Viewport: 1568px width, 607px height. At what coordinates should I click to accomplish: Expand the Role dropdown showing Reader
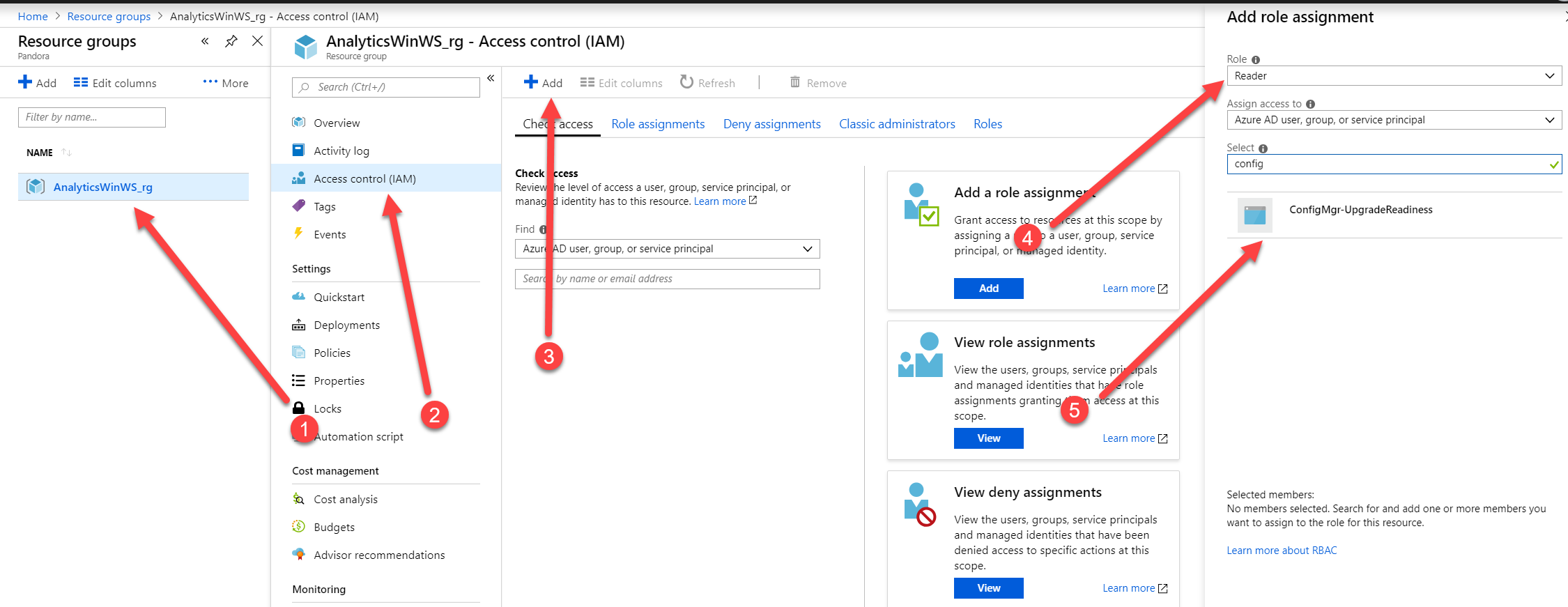pyautogui.click(x=1394, y=76)
